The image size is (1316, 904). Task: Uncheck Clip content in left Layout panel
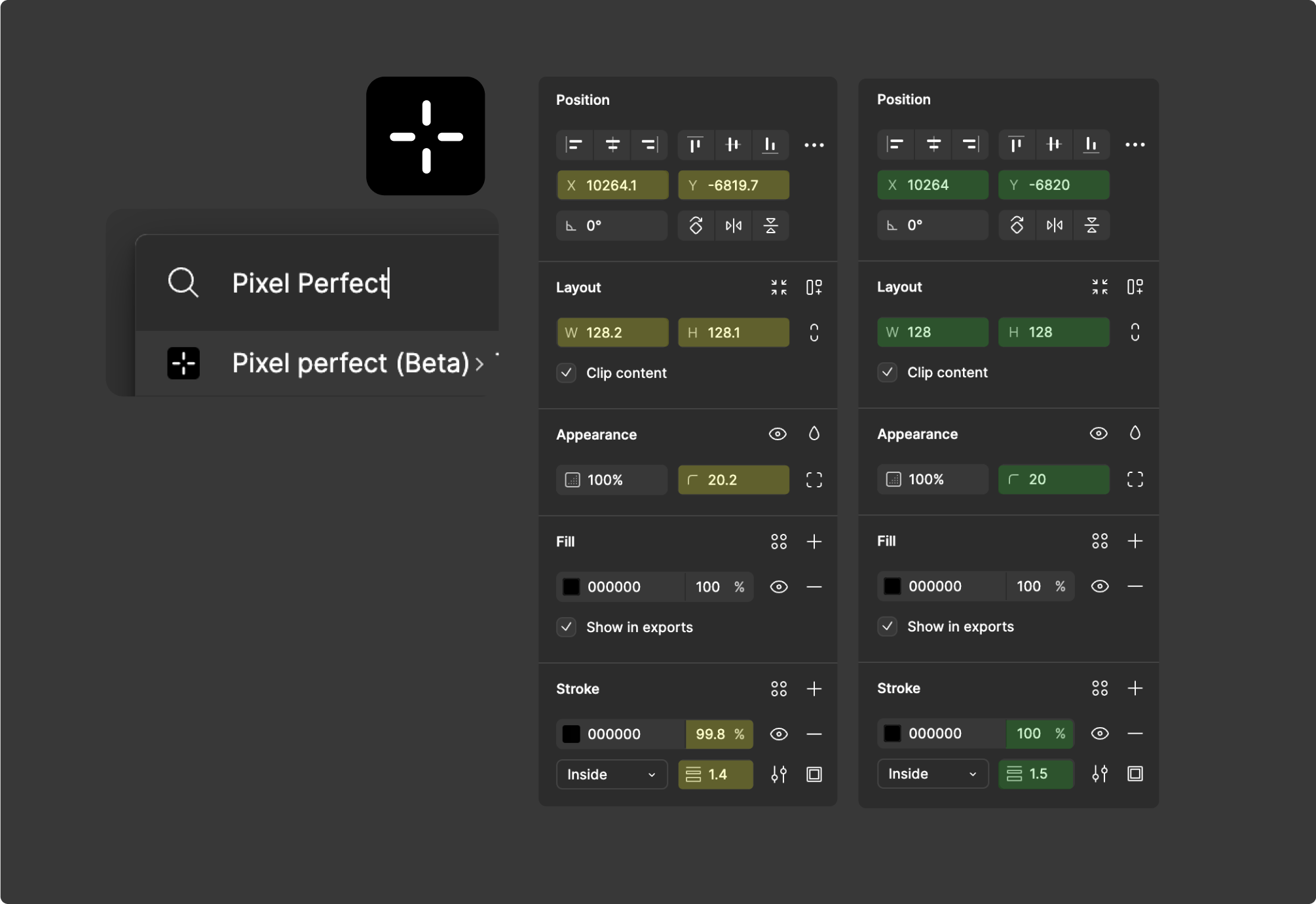coord(567,373)
